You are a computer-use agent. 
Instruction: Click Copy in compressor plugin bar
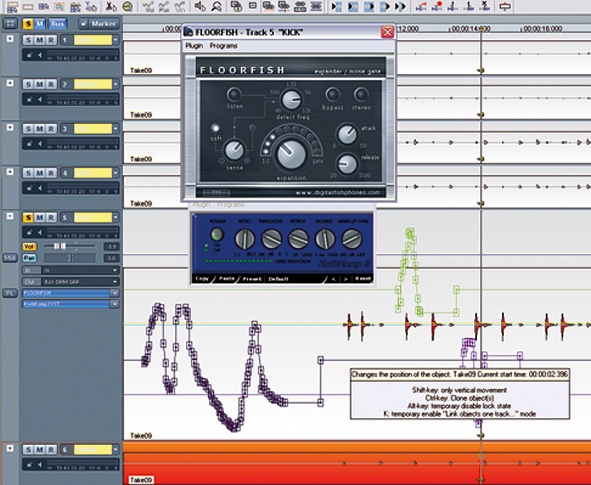tap(202, 278)
